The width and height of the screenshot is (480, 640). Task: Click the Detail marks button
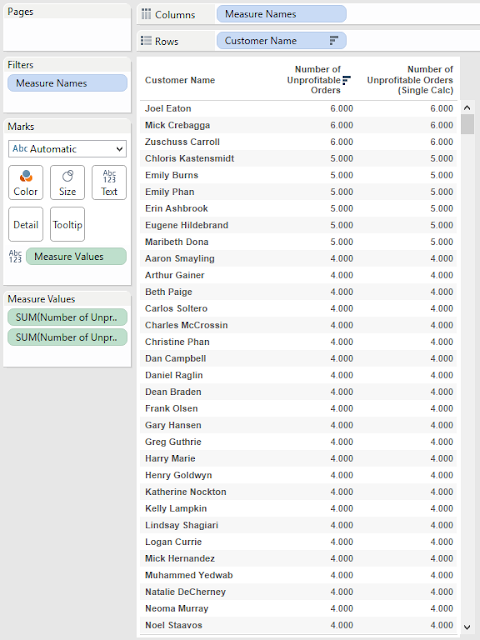tap(26, 224)
